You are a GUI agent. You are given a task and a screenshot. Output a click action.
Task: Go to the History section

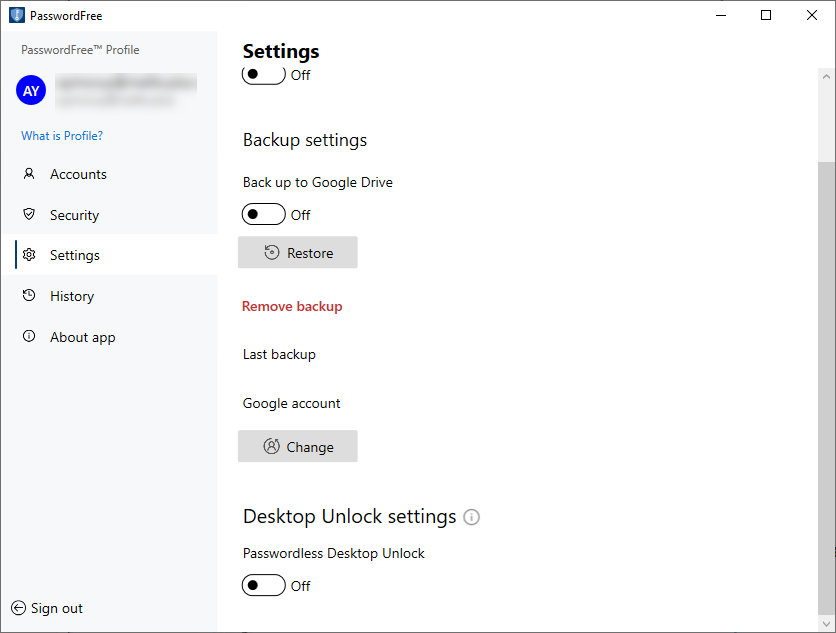(72, 296)
